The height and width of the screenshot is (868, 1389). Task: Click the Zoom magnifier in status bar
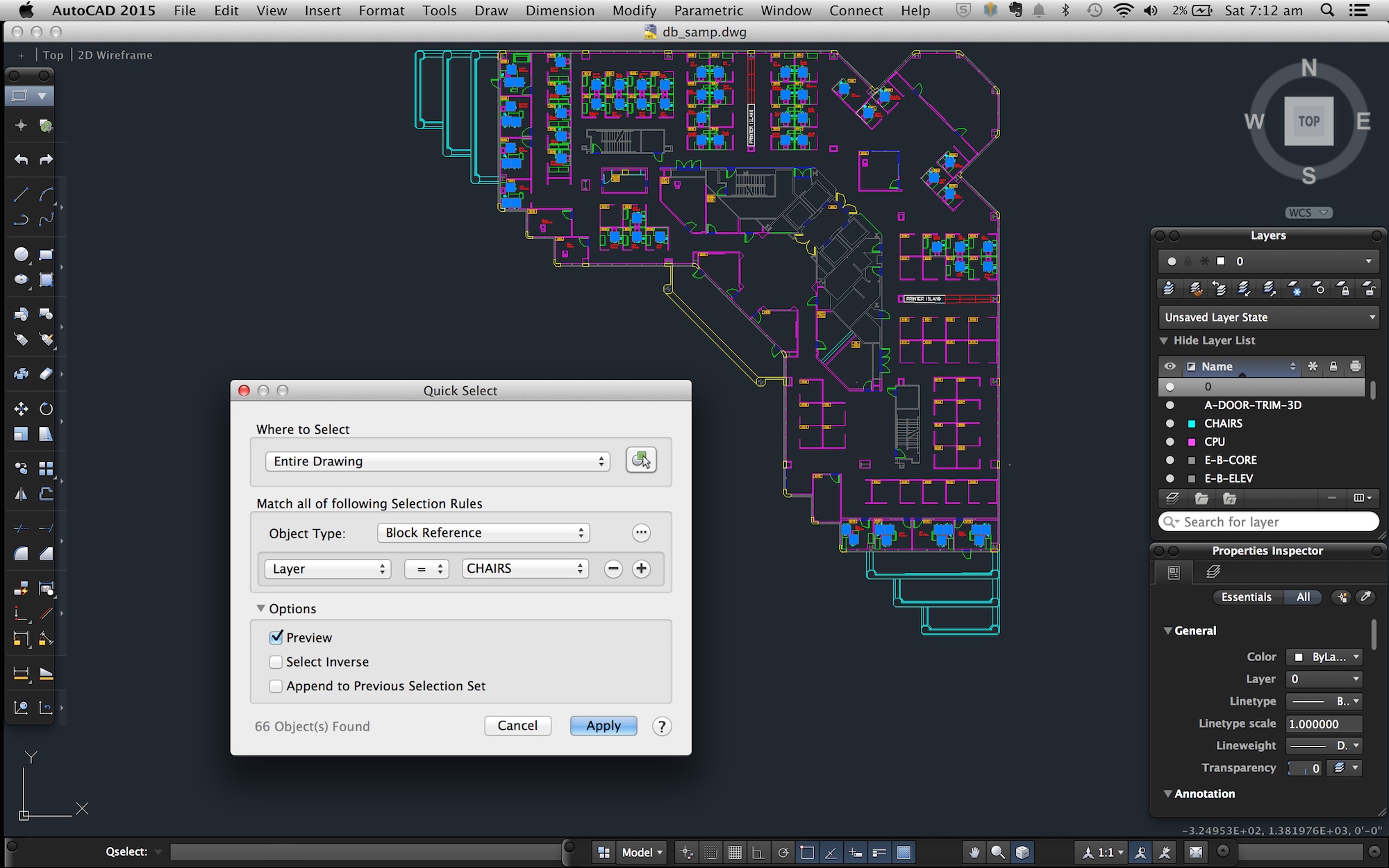(x=998, y=852)
